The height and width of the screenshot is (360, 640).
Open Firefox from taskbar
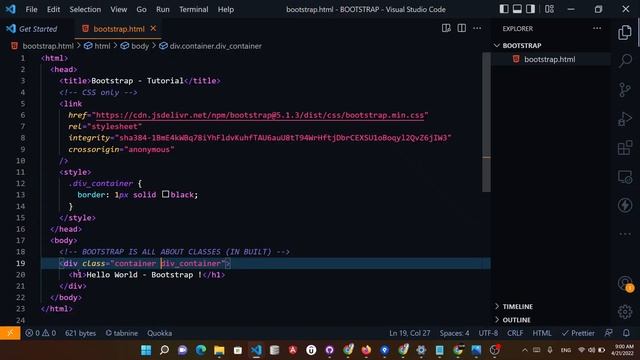coord(366,350)
